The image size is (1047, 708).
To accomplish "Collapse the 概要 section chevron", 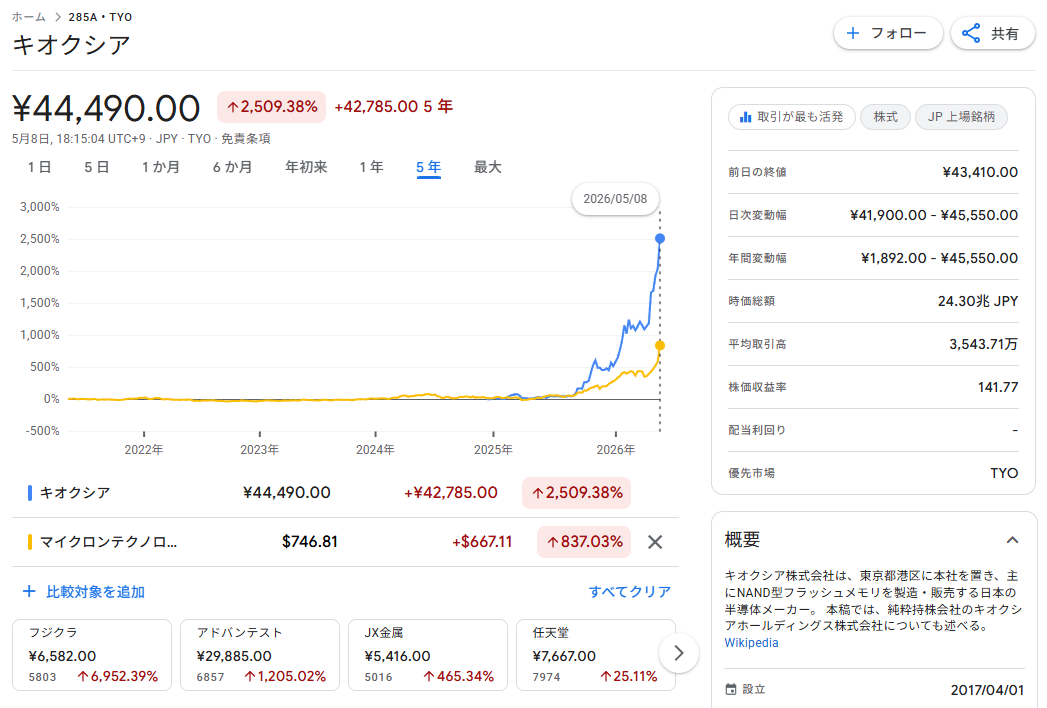I will tap(1012, 540).
